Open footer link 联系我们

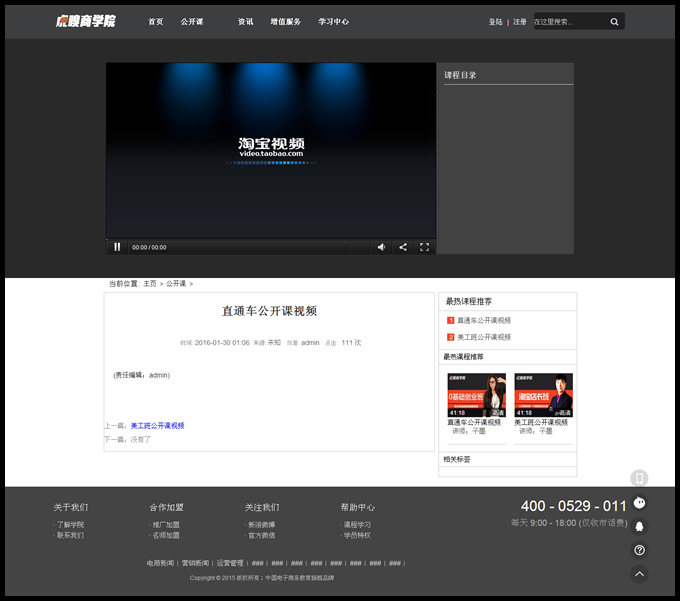pos(70,536)
